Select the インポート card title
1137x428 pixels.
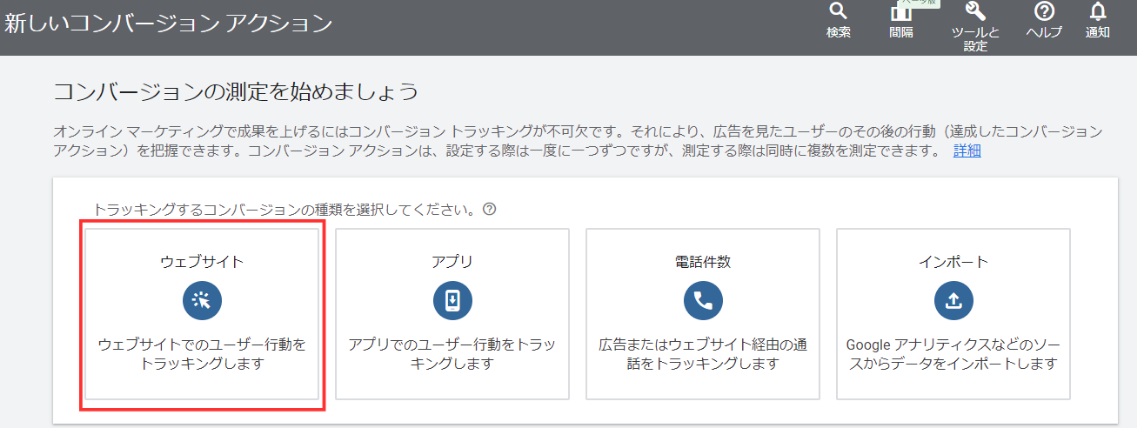954,262
